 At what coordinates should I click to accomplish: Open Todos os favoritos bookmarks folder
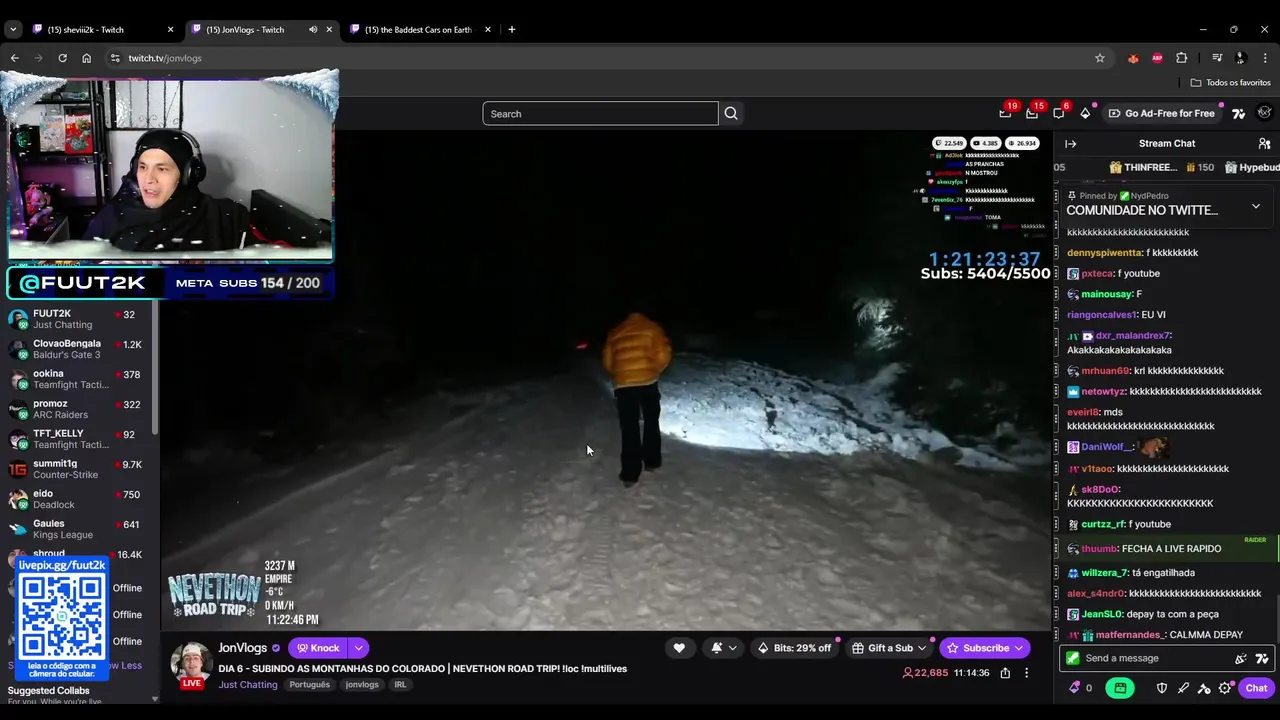point(1230,83)
